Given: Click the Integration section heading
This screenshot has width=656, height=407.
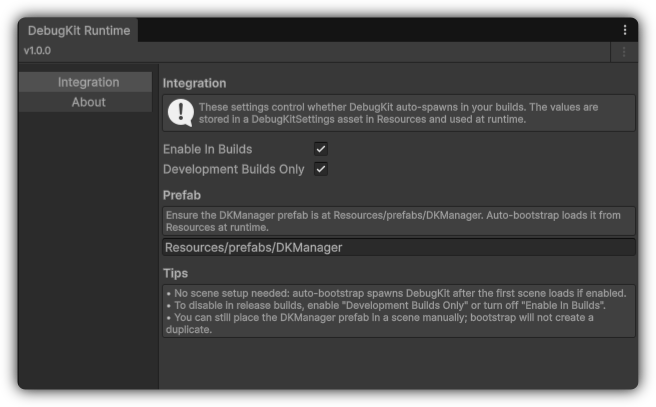Looking at the screenshot, I should click(194, 83).
